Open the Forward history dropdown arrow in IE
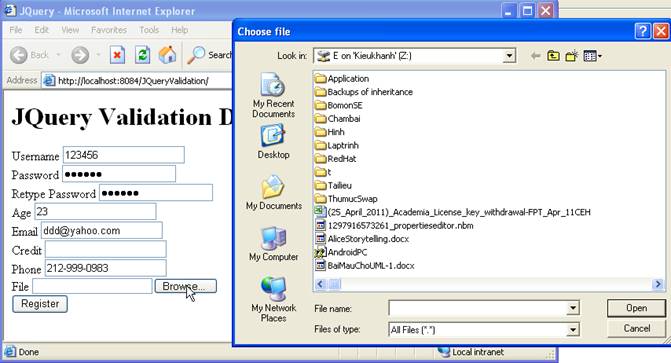Screen dimensions: 671x363 (x=98, y=55)
